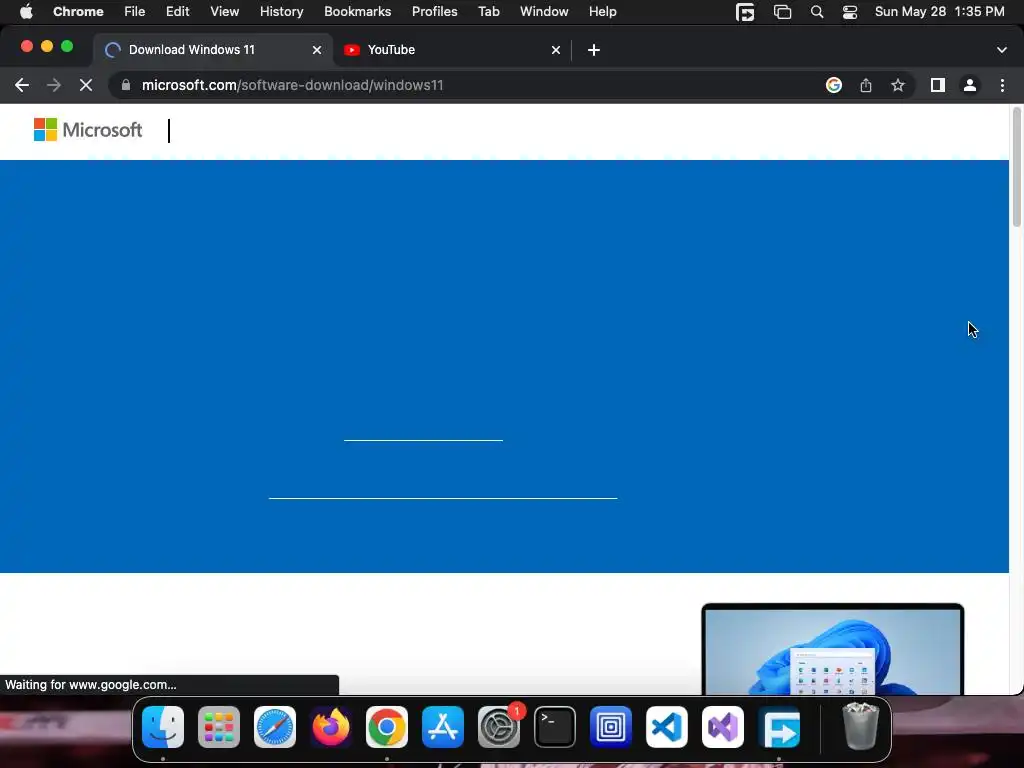Open the Chrome profile menu
The height and width of the screenshot is (768, 1024).
(x=970, y=85)
